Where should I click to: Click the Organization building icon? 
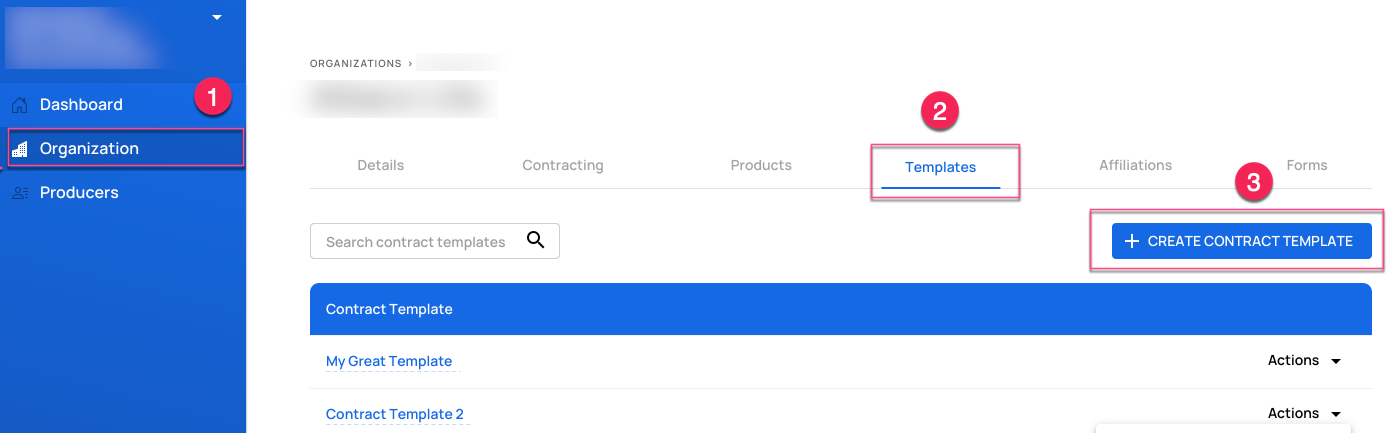click(x=20, y=148)
